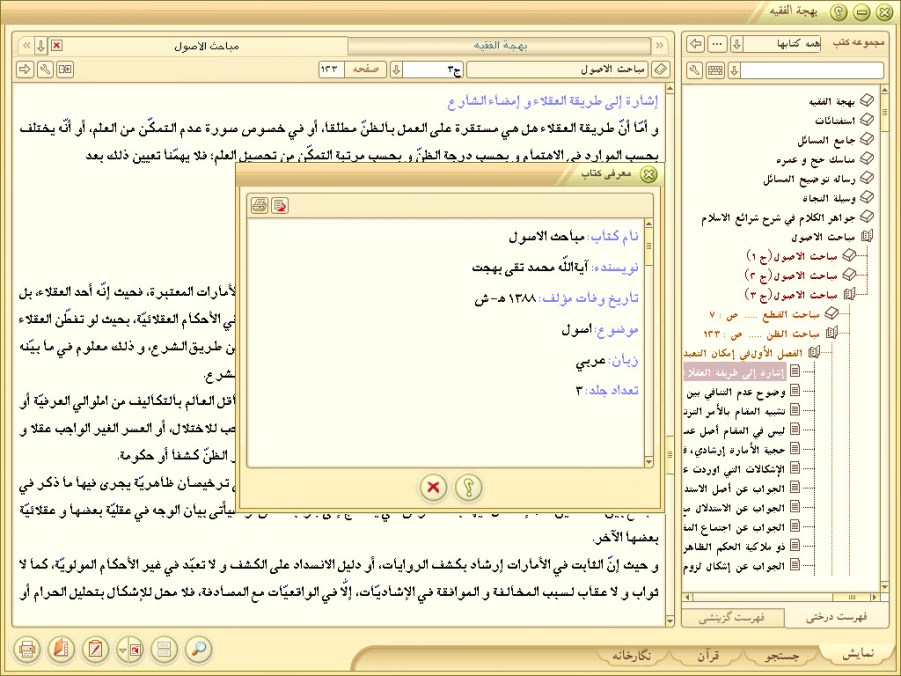Screen dimensions: 901x676
Task: Close معرفی کتاب dialog via green X title icon
Action: point(648,174)
